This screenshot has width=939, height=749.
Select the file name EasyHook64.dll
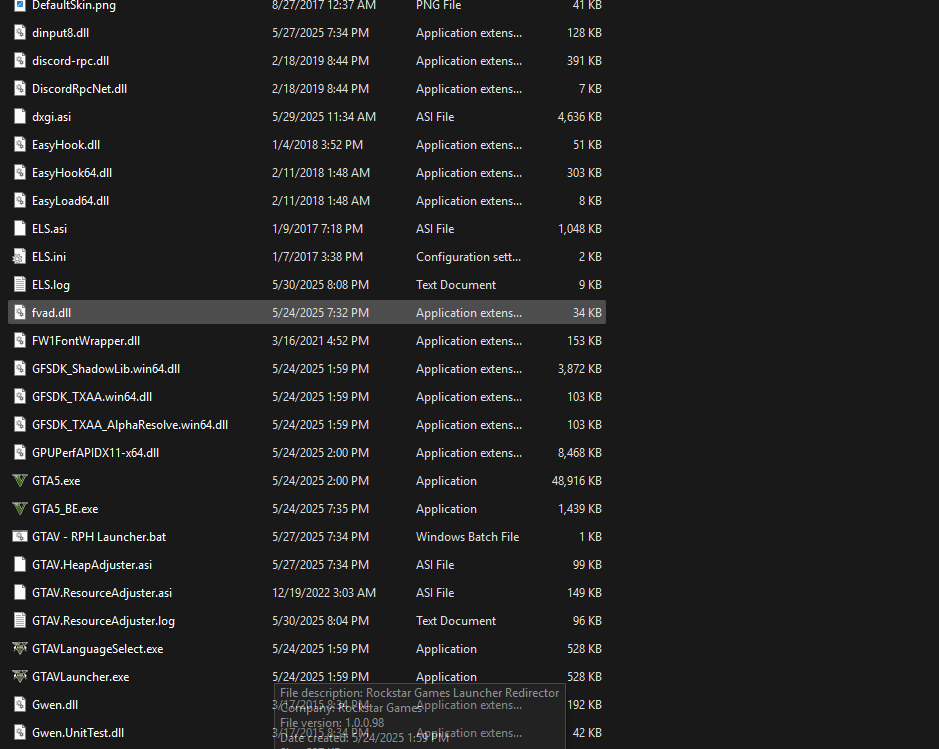point(72,173)
